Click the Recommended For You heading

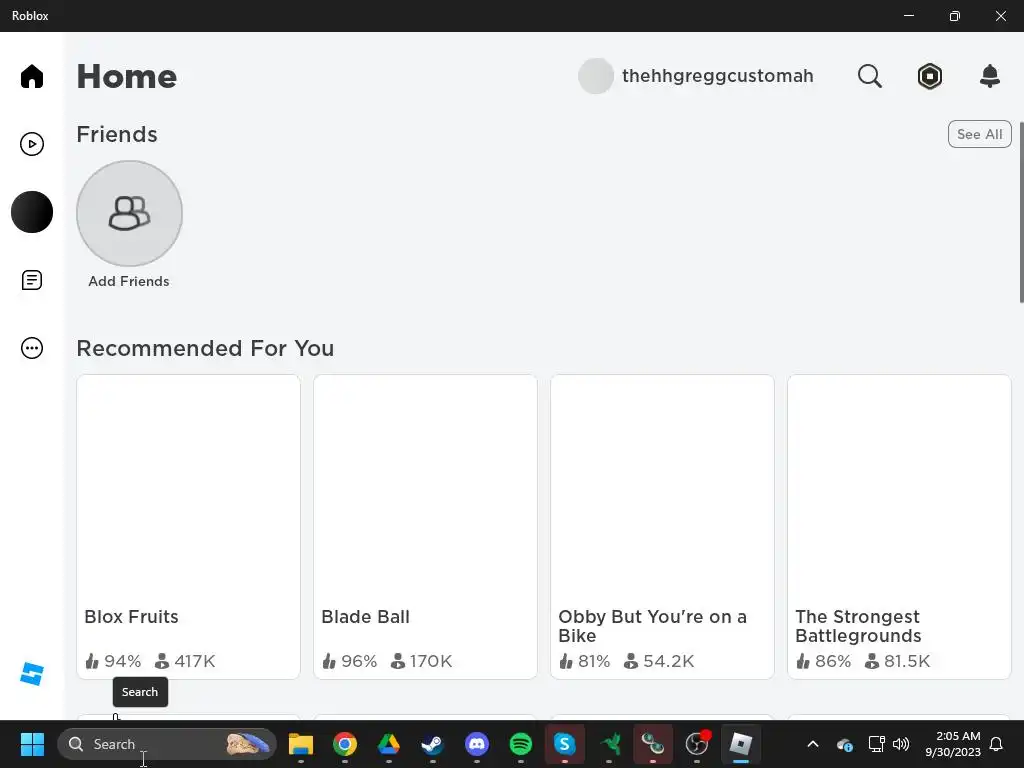[205, 348]
